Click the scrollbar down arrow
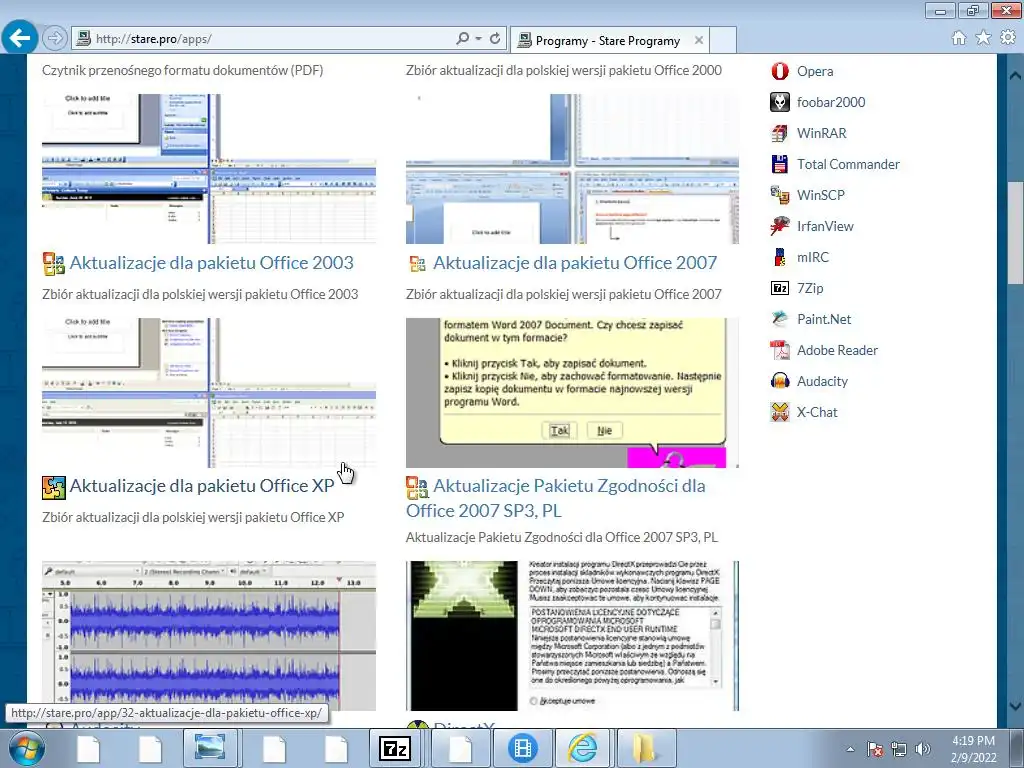Image resolution: width=1024 pixels, height=768 pixels. click(1016, 706)
